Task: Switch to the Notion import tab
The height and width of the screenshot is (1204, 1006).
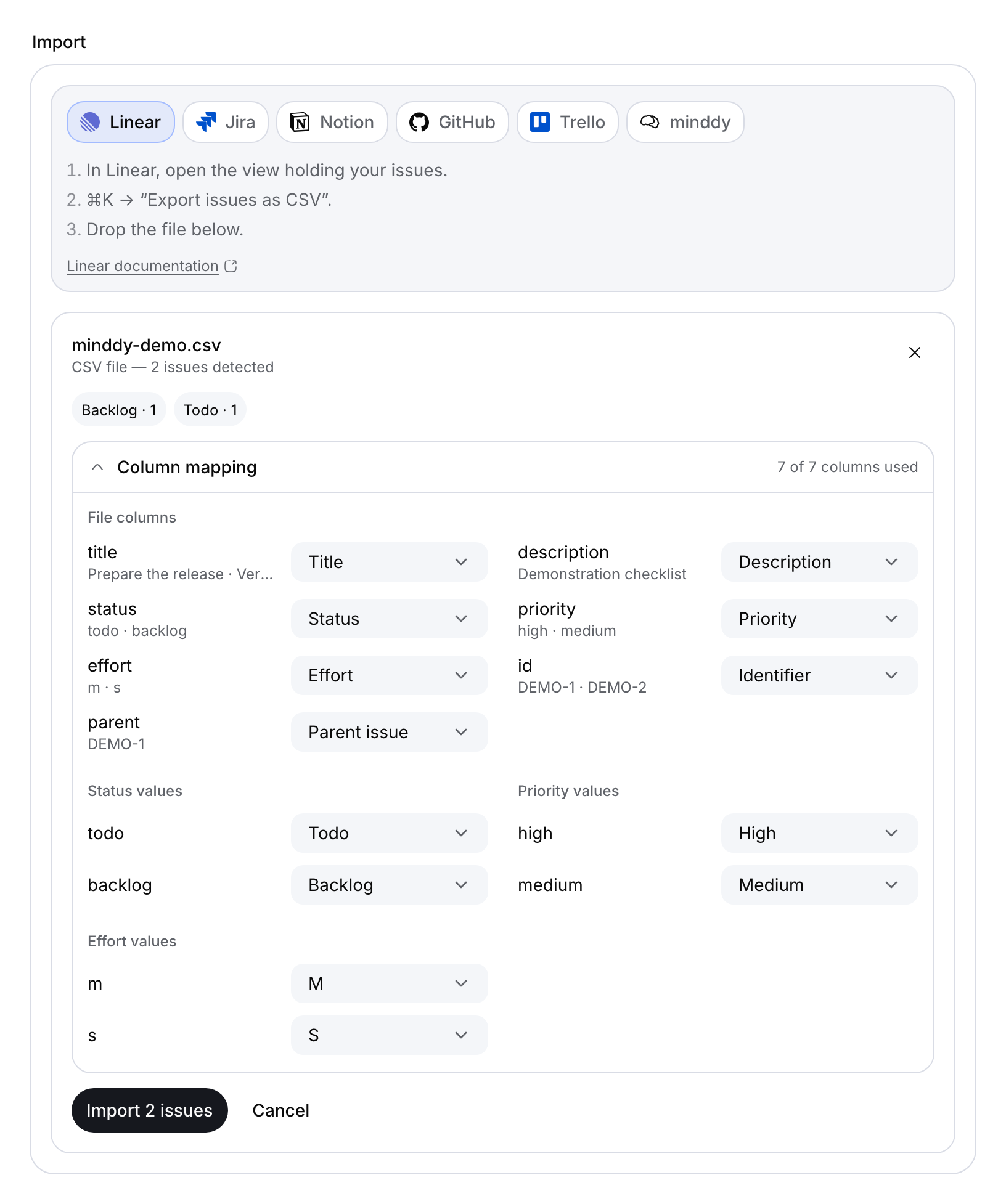Action: click(x=332, y=122)
